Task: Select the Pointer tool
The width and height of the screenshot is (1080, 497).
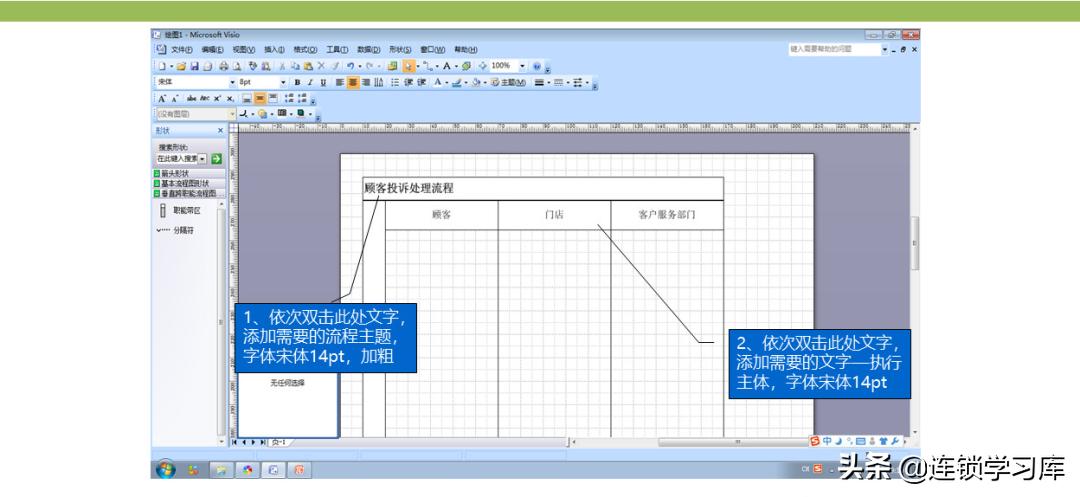Action: [408, 66]
